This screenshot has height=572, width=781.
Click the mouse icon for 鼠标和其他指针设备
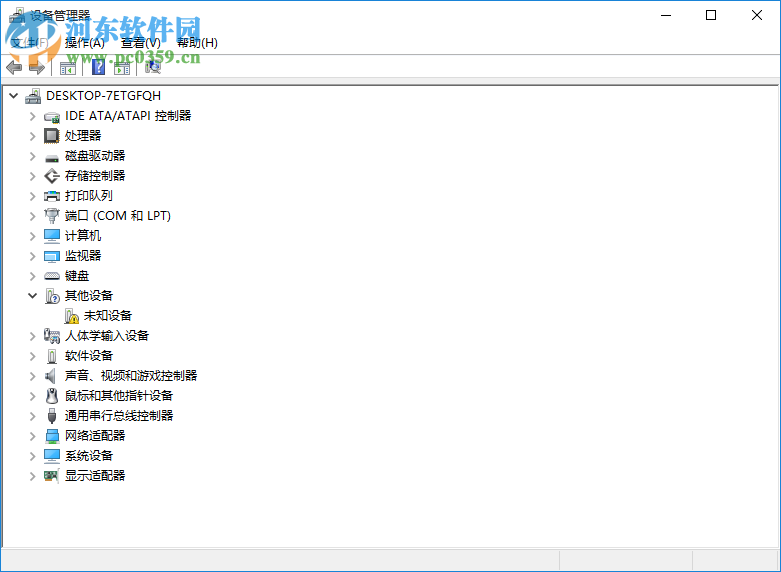tap(52, 396)
